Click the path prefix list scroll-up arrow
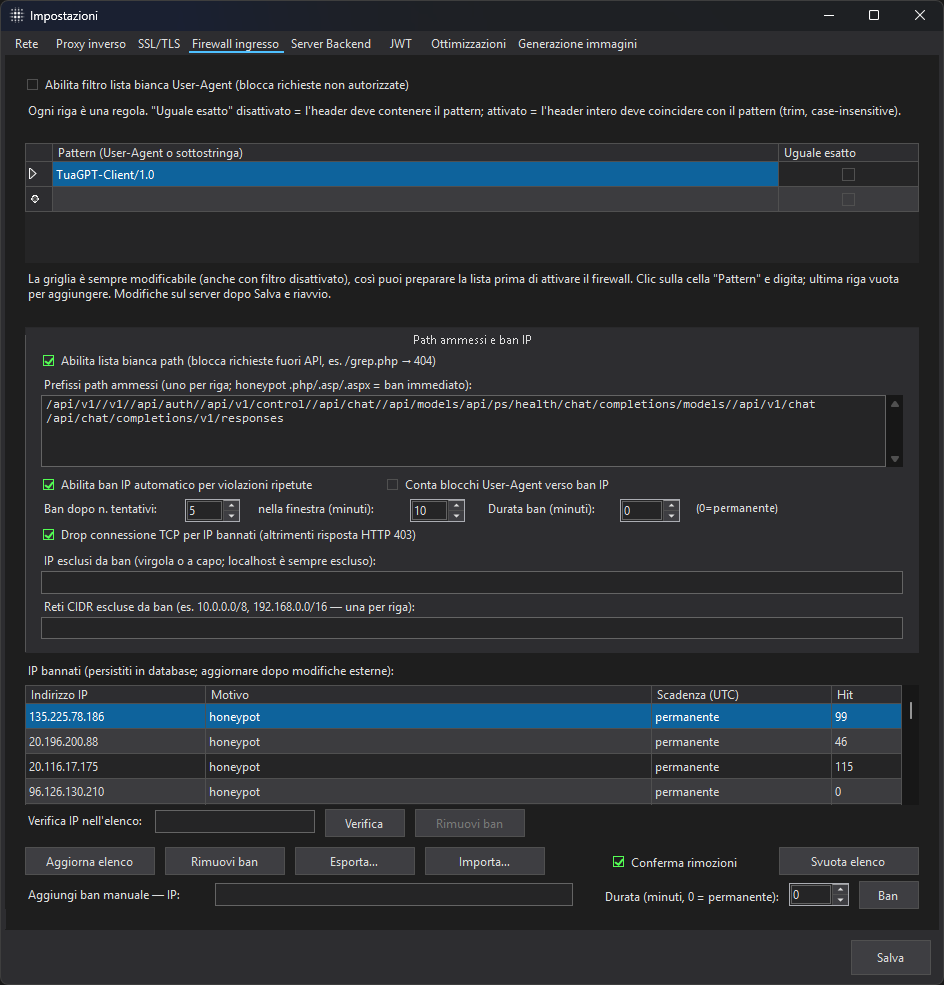The height and width of the screenshot is (985, 944). pos(895,404)
